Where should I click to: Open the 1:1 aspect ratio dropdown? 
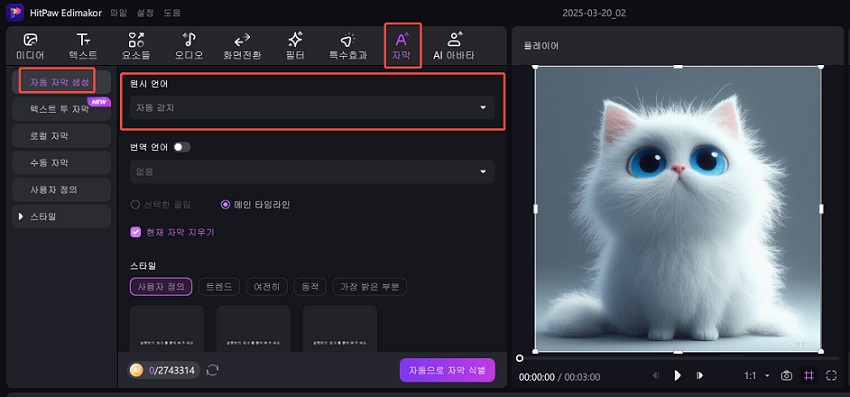point(757,375)
